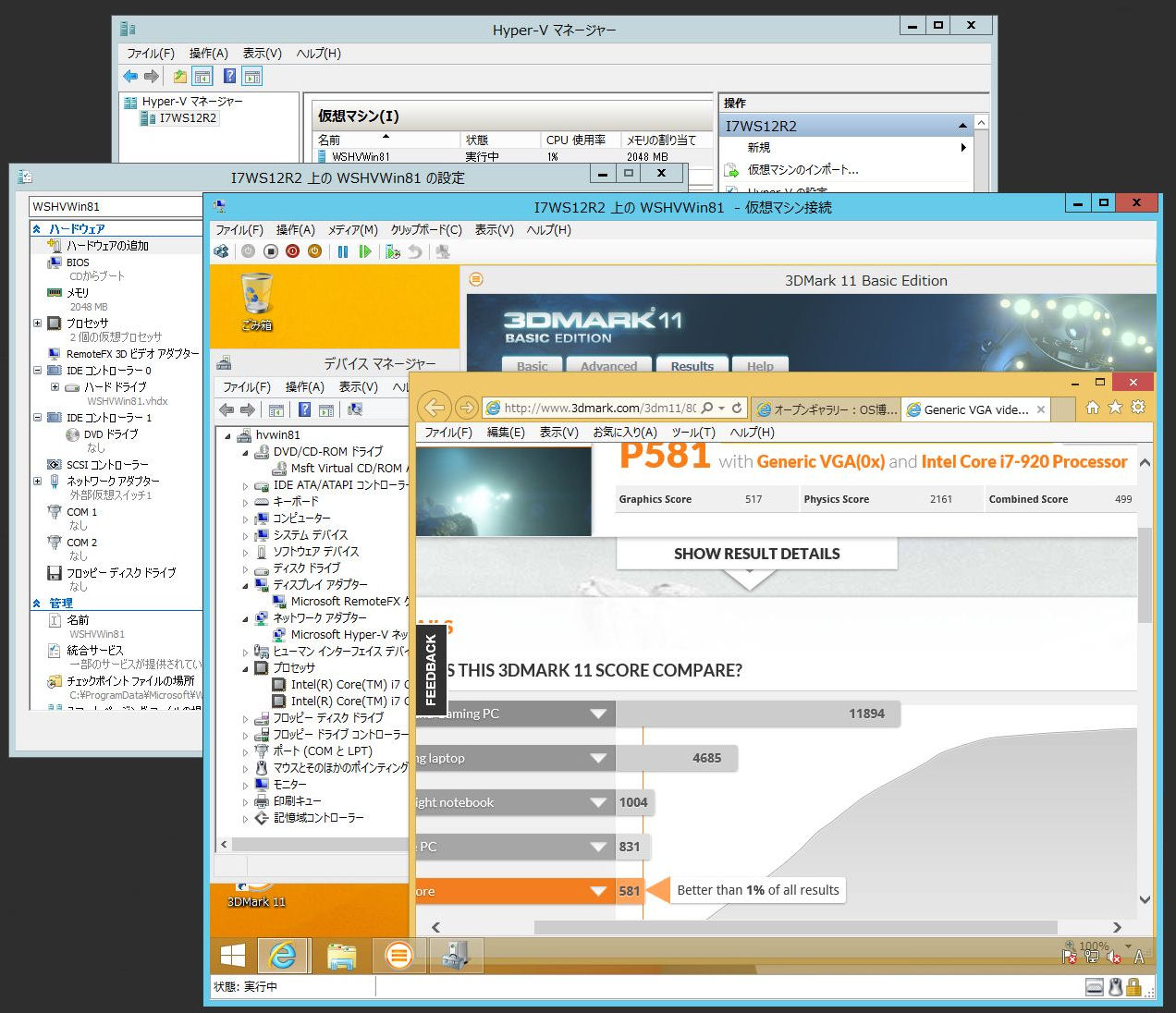Open the Recycle Bin (ごみ箱) desktop icon
1176x1013 pixels.
pyautogui.click(x=256, y=301)
